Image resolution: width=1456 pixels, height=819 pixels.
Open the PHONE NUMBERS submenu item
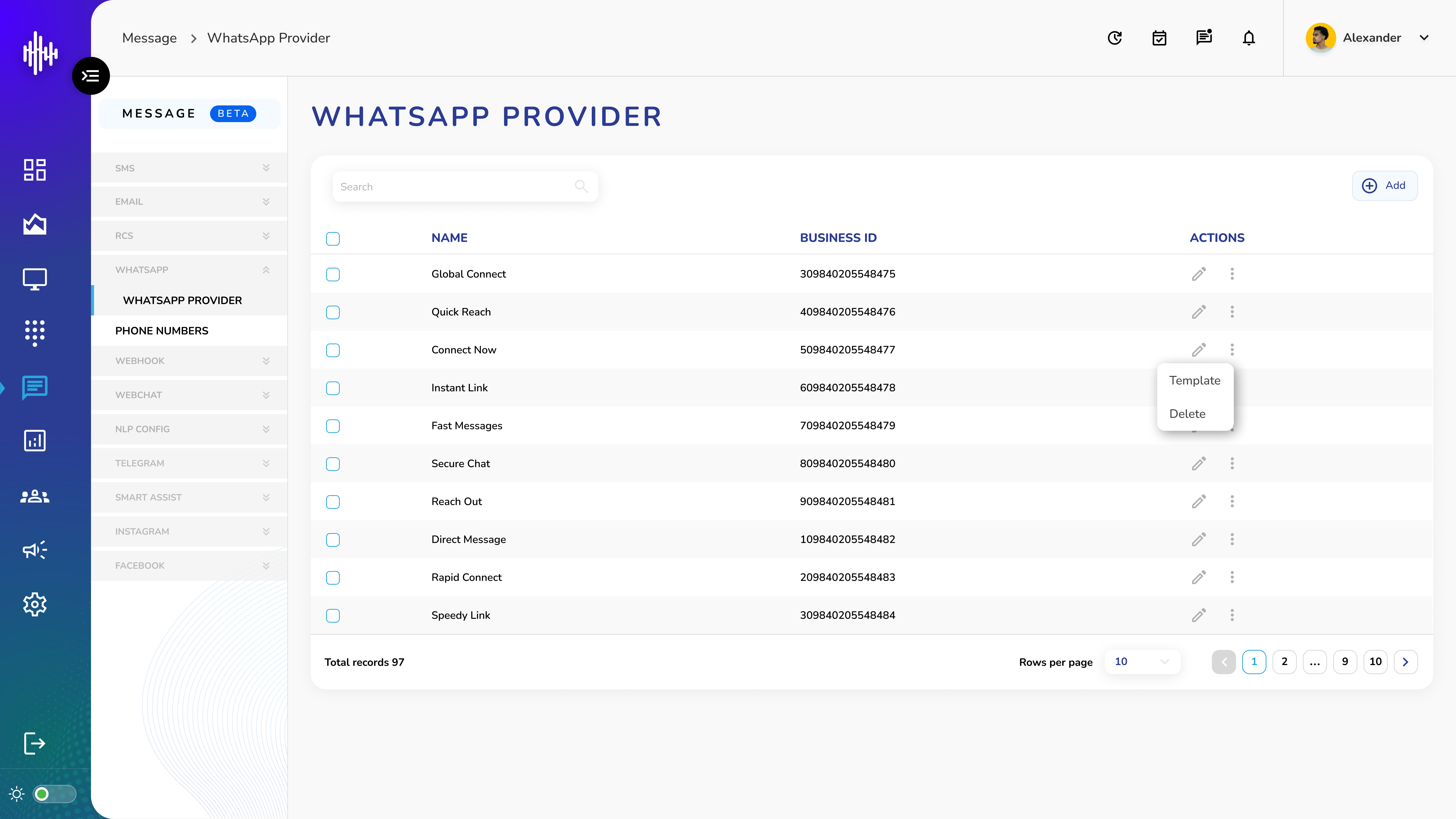189,331
